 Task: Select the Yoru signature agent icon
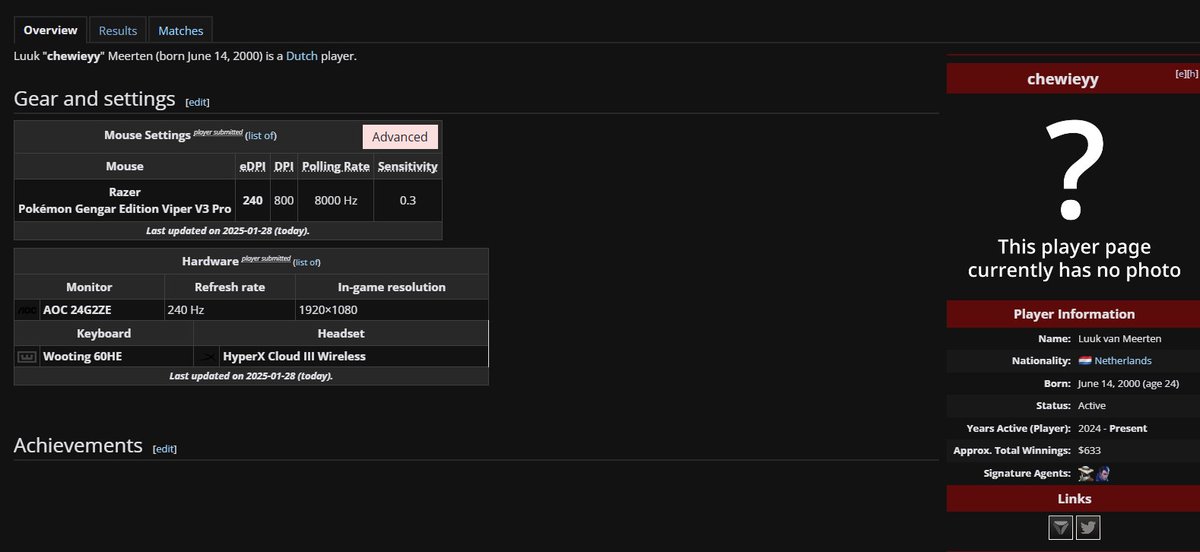point(1103,473)
